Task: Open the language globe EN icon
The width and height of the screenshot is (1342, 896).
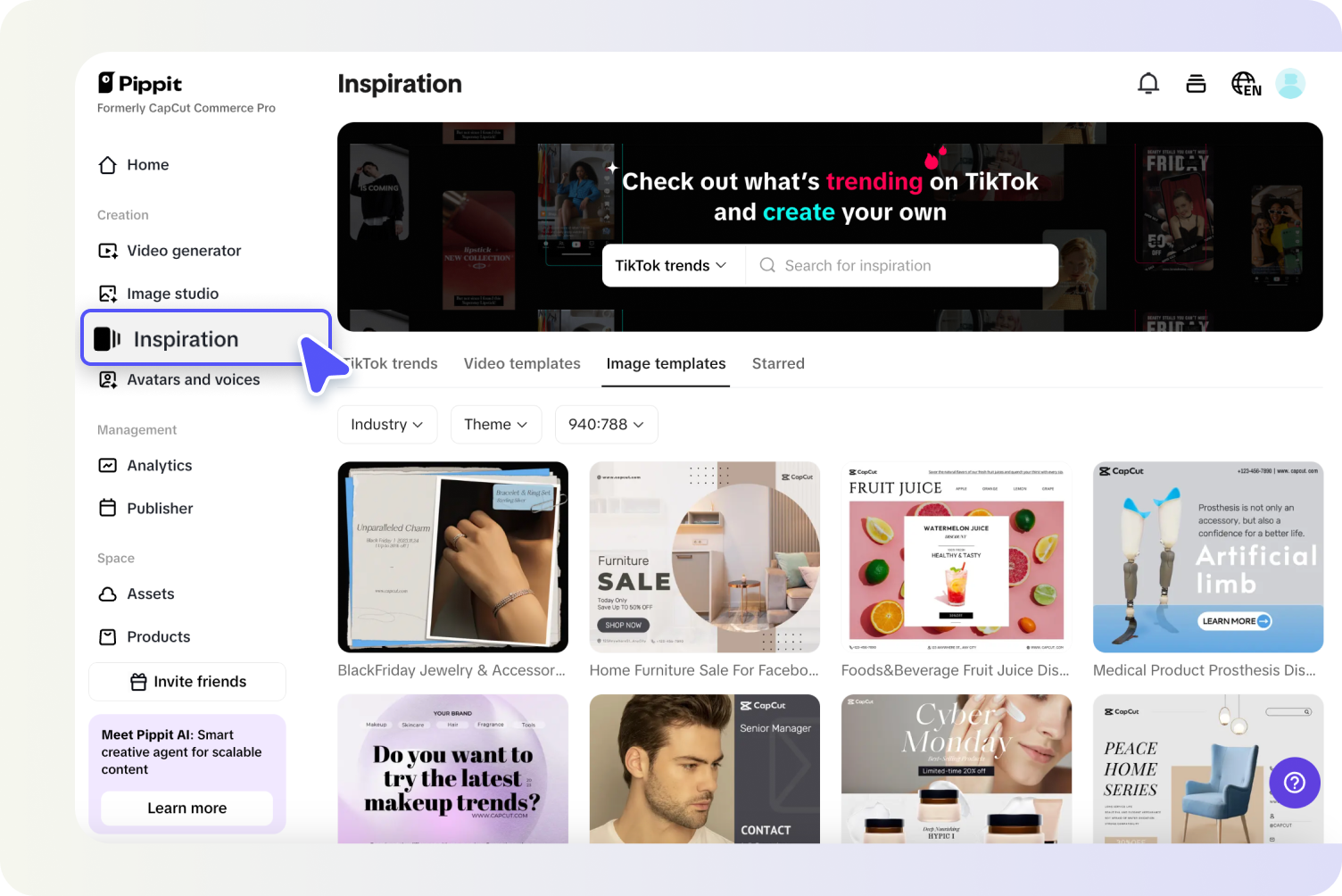Action: click(1246, 84)
